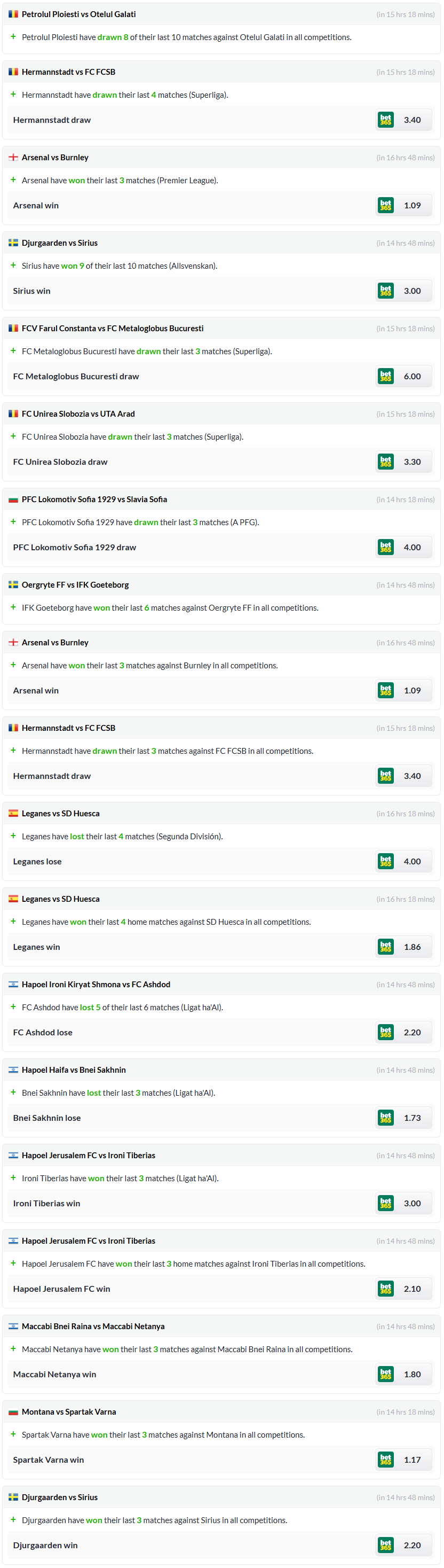Open Montana vs Spartak Varna match header
The width and height of the screenshot is (444, 1568).
pos(69,1412)
